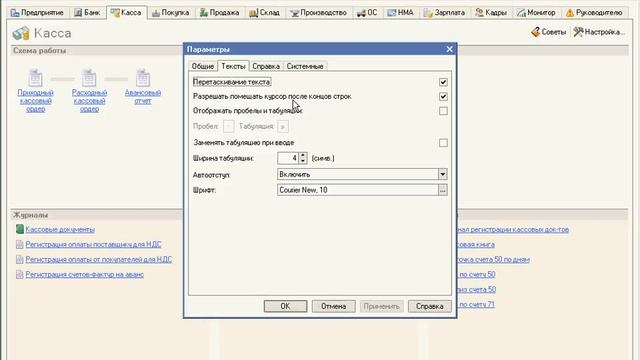Click the green Кассовые документы journal icon

click(20, 229)
